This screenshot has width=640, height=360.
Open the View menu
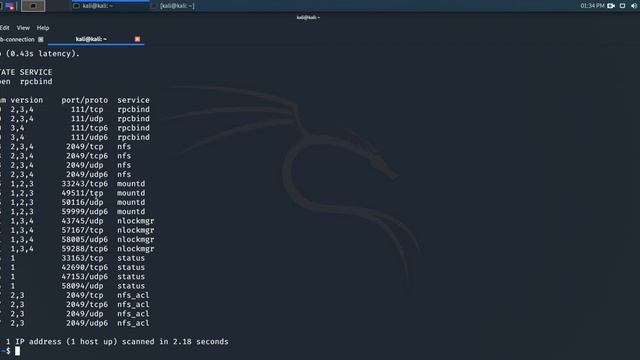coord(23,28)
